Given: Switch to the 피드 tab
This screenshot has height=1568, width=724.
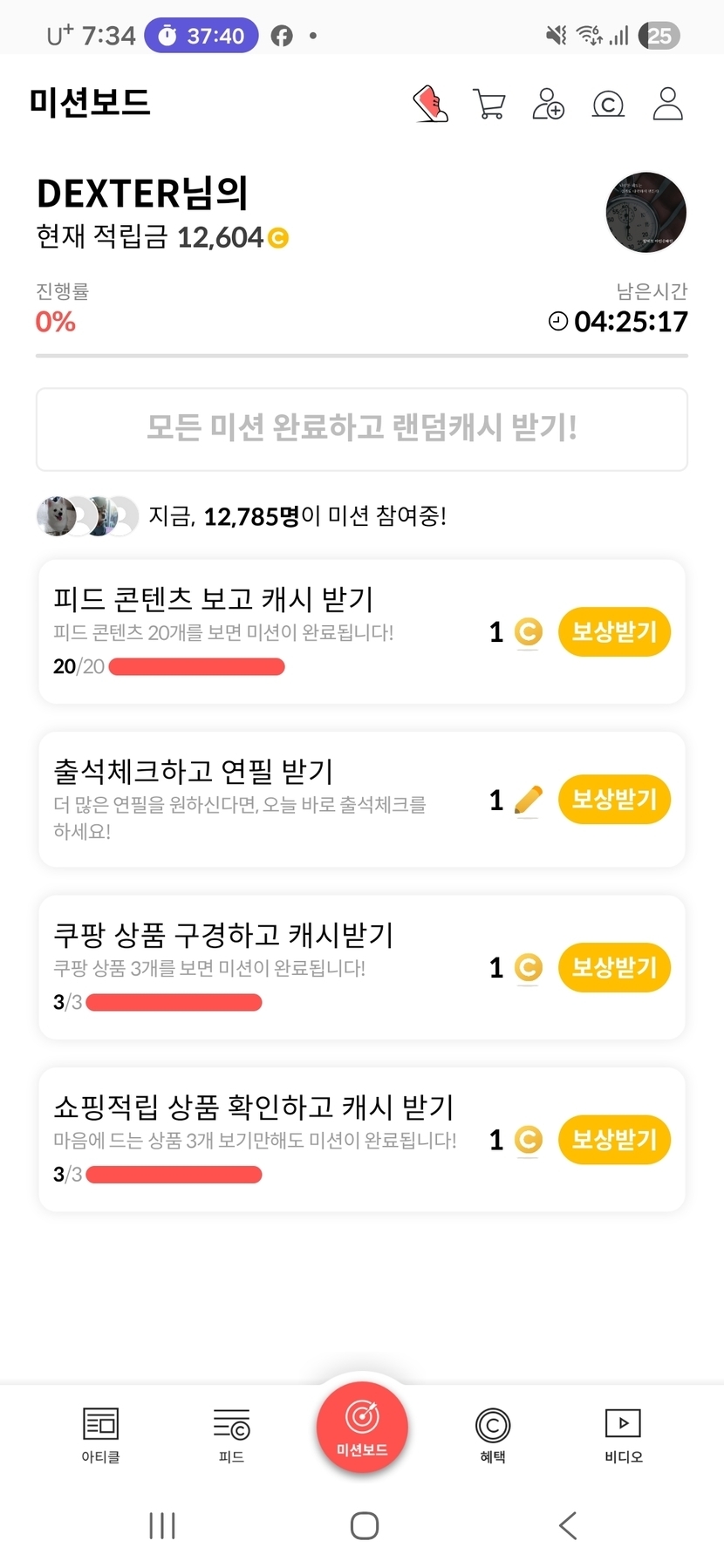Looking at the screenshot, I should pyautogui.click(x=231, y=1435).
